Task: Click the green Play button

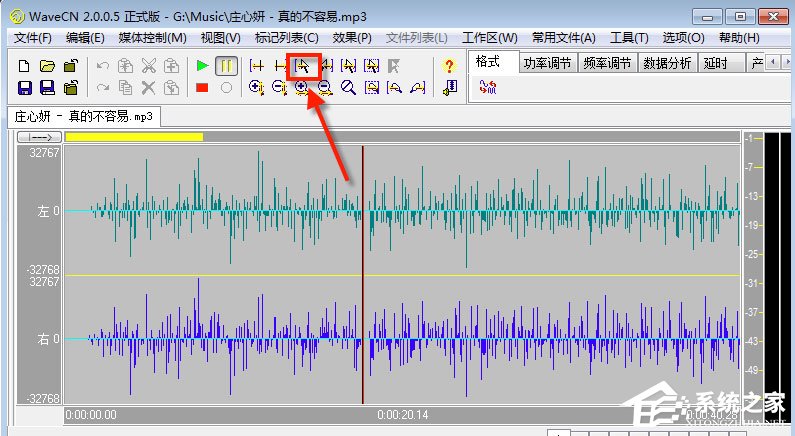Action: coord(203,66)
